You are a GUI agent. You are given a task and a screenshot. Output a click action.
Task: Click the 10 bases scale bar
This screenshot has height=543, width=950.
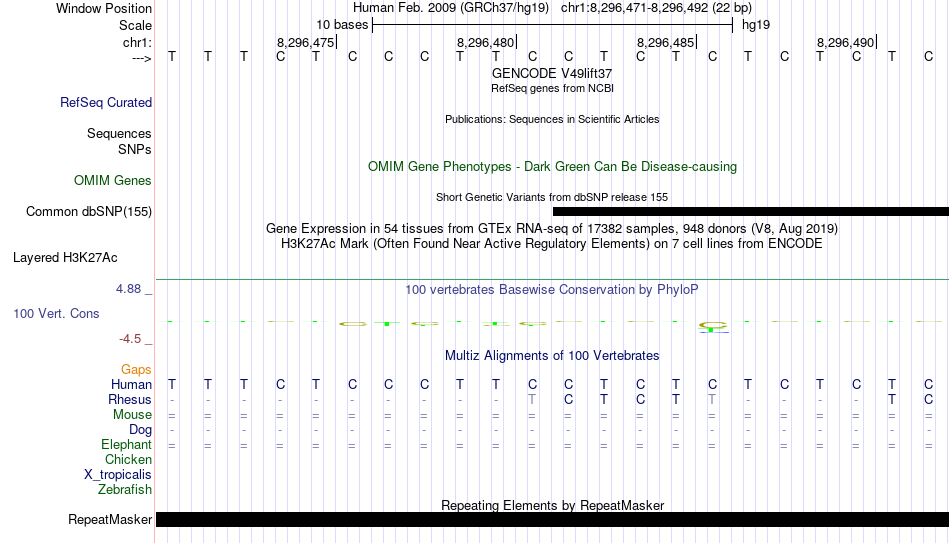553,25
